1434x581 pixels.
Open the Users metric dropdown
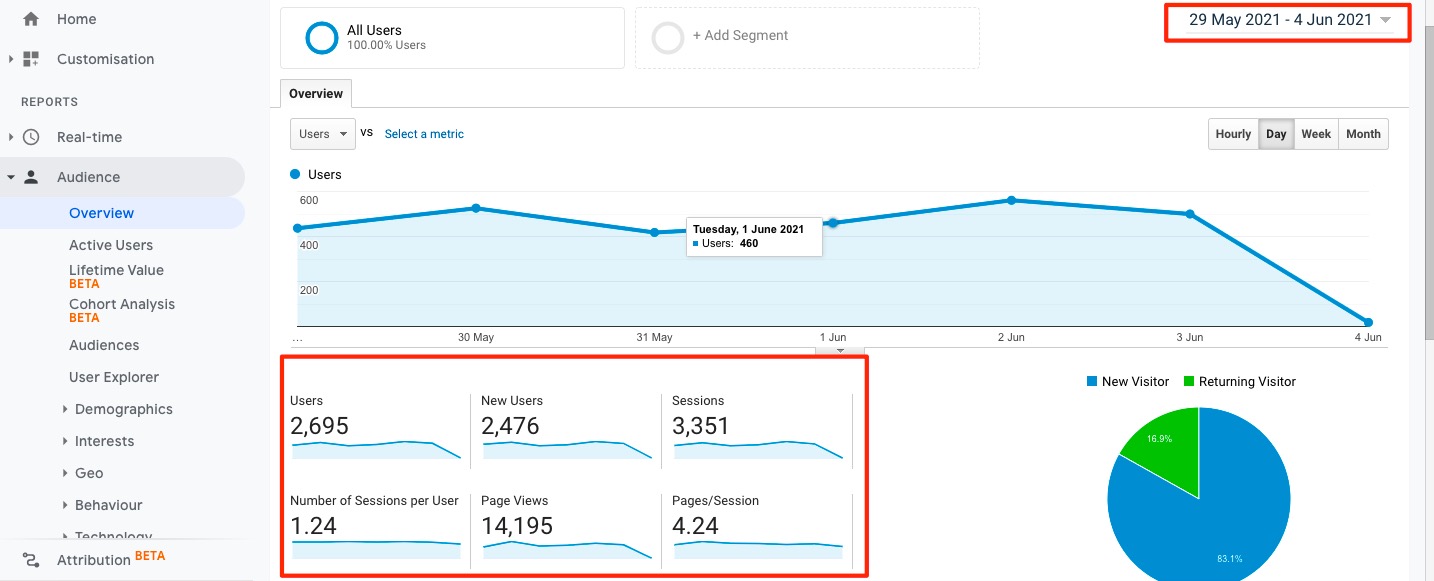tap(322, 134)
